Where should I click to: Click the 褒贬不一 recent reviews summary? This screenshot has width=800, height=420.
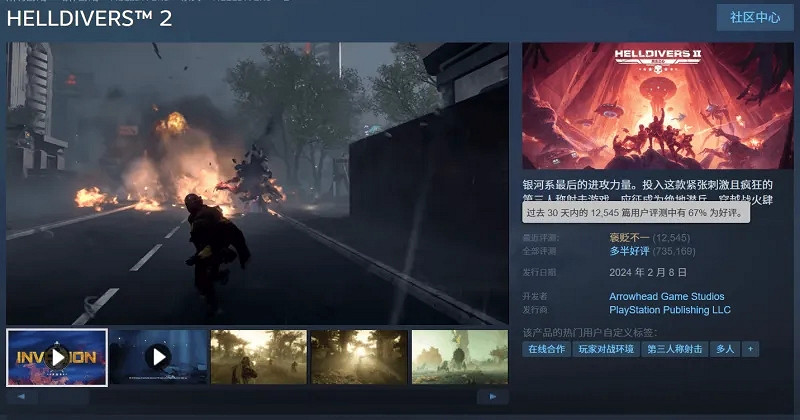click(x=630, y=238)
